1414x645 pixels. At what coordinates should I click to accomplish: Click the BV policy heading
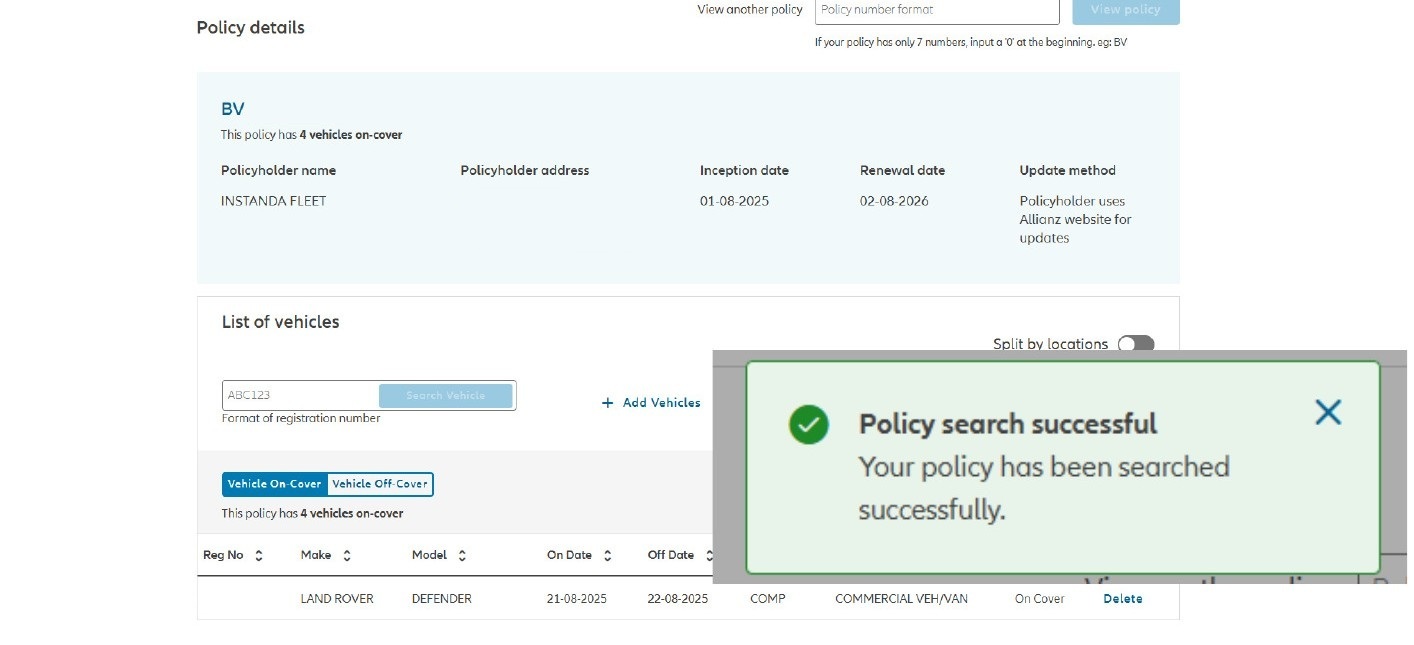click(233, 109)
